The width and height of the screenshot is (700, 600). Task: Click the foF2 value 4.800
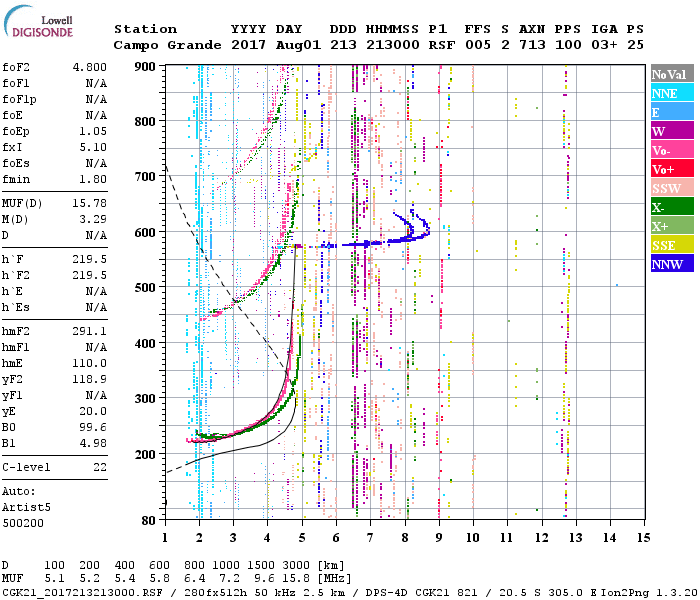(90, 67)
